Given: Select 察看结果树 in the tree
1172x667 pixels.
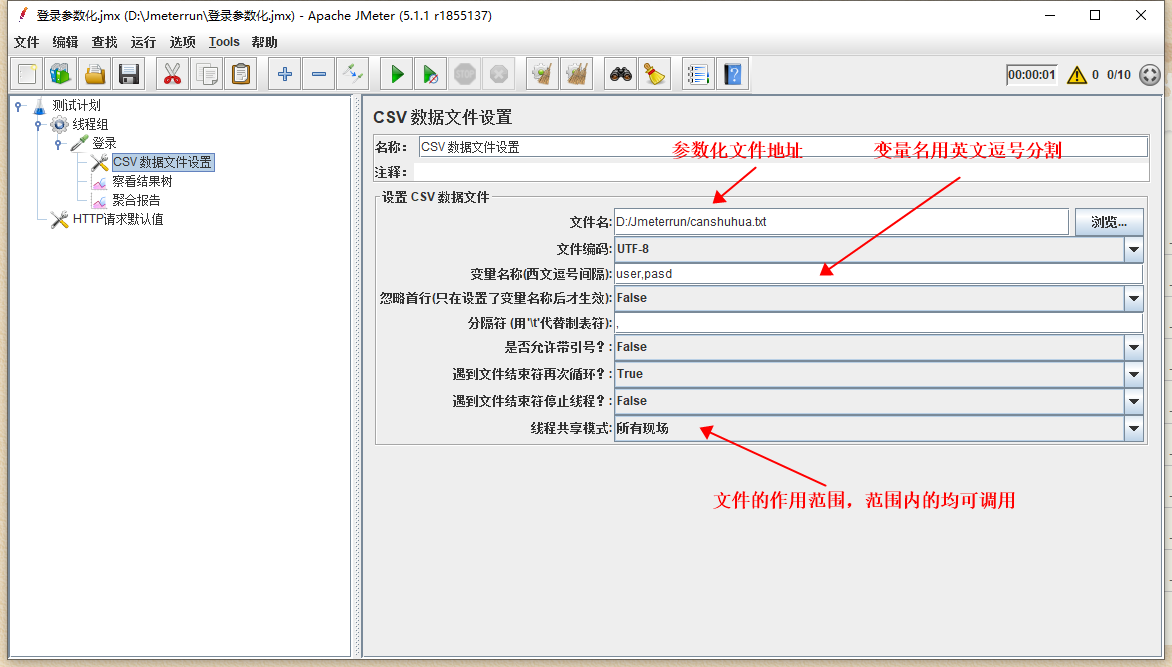Looking at the screenshot, I should [x=142, y=181].
